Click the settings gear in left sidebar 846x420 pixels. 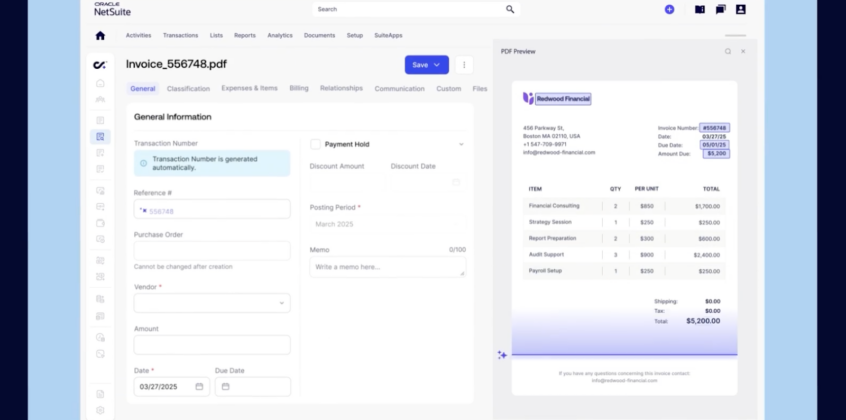[x=100, y=410]
